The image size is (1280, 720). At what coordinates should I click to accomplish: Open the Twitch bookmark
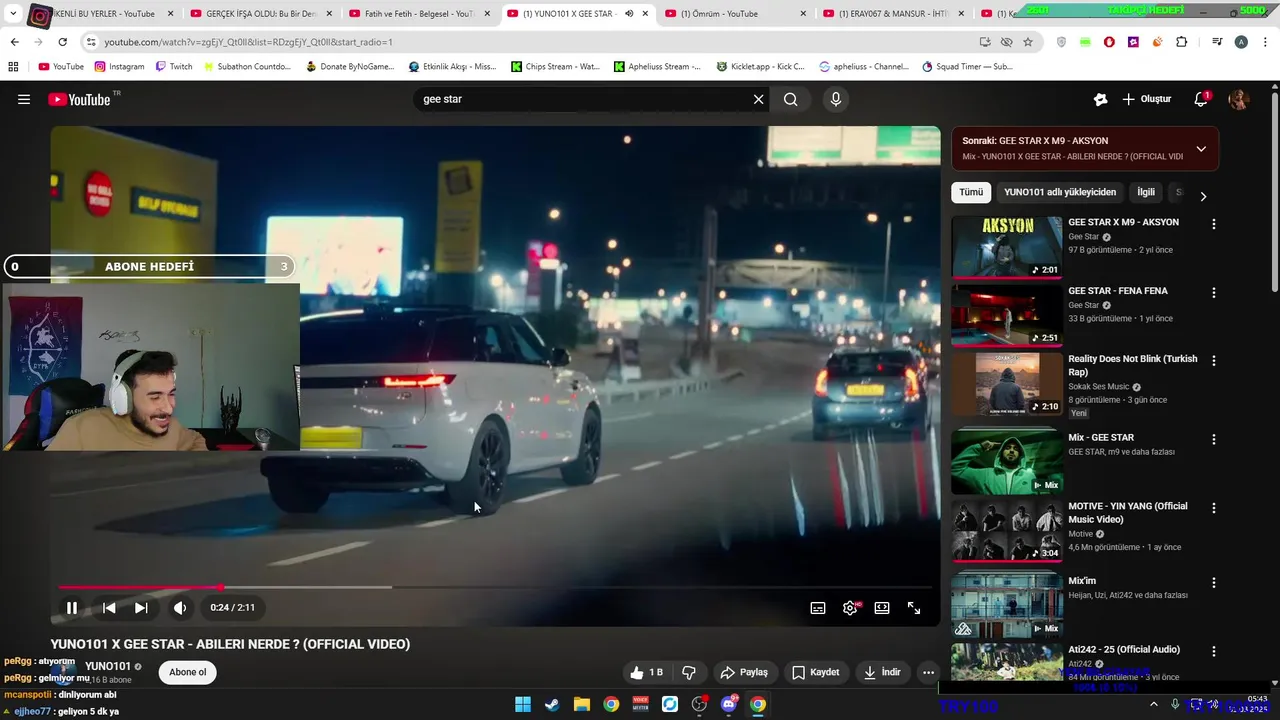coord(174,66)
